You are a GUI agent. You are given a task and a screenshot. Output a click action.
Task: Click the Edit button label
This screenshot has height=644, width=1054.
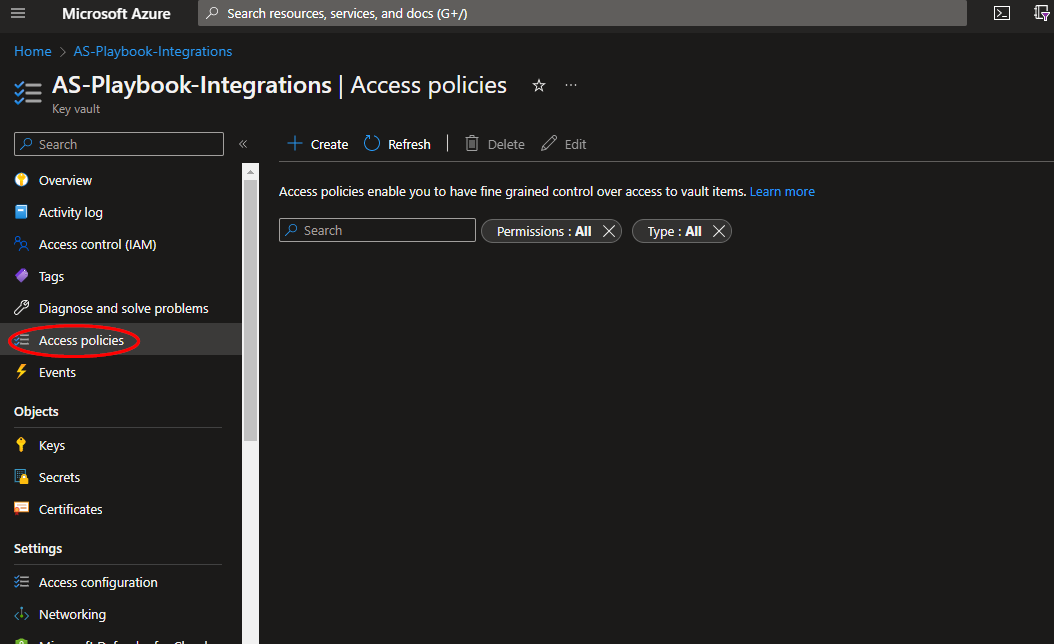(x=575, y=145)
